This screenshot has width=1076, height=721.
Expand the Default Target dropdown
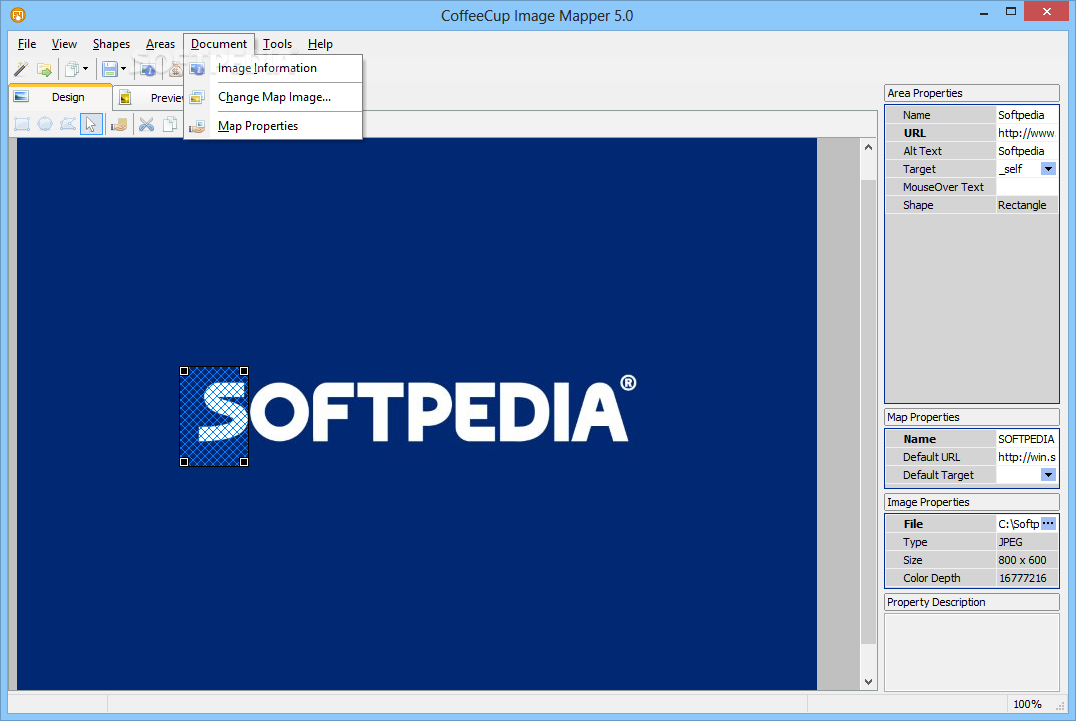click(x=1048, y=475)
